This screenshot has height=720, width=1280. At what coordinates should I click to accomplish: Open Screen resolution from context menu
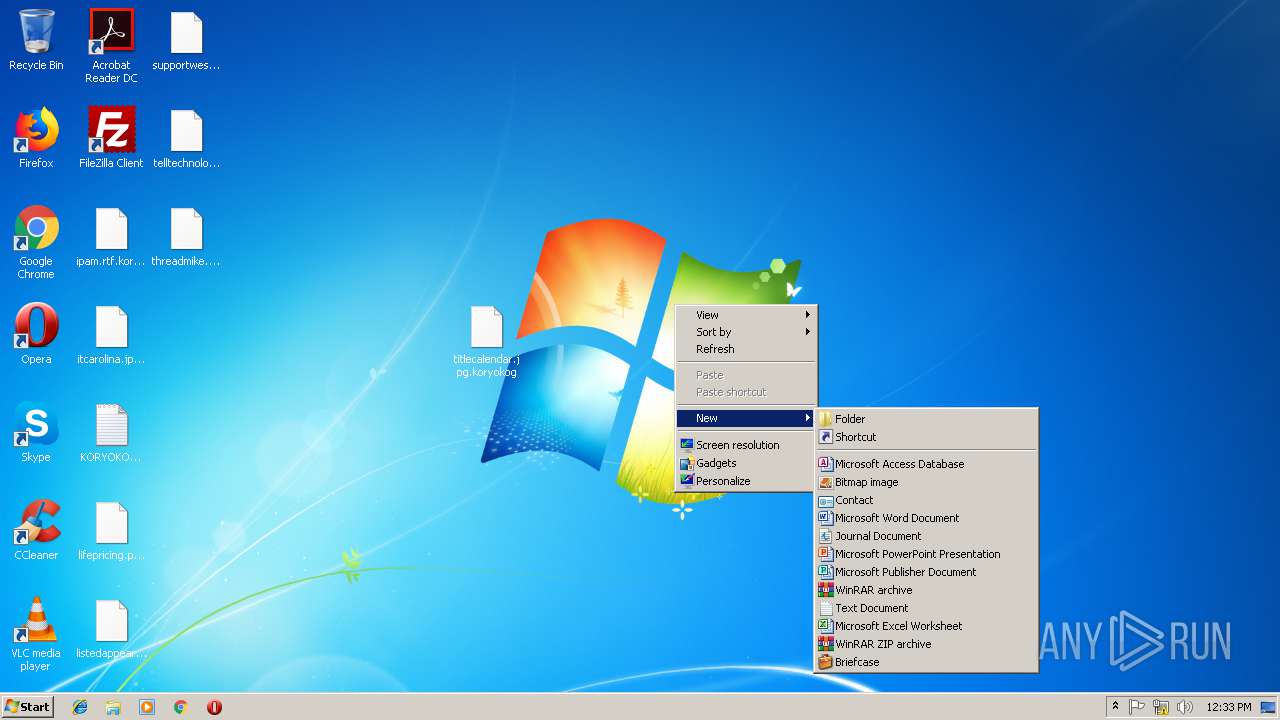click(746, 445)
